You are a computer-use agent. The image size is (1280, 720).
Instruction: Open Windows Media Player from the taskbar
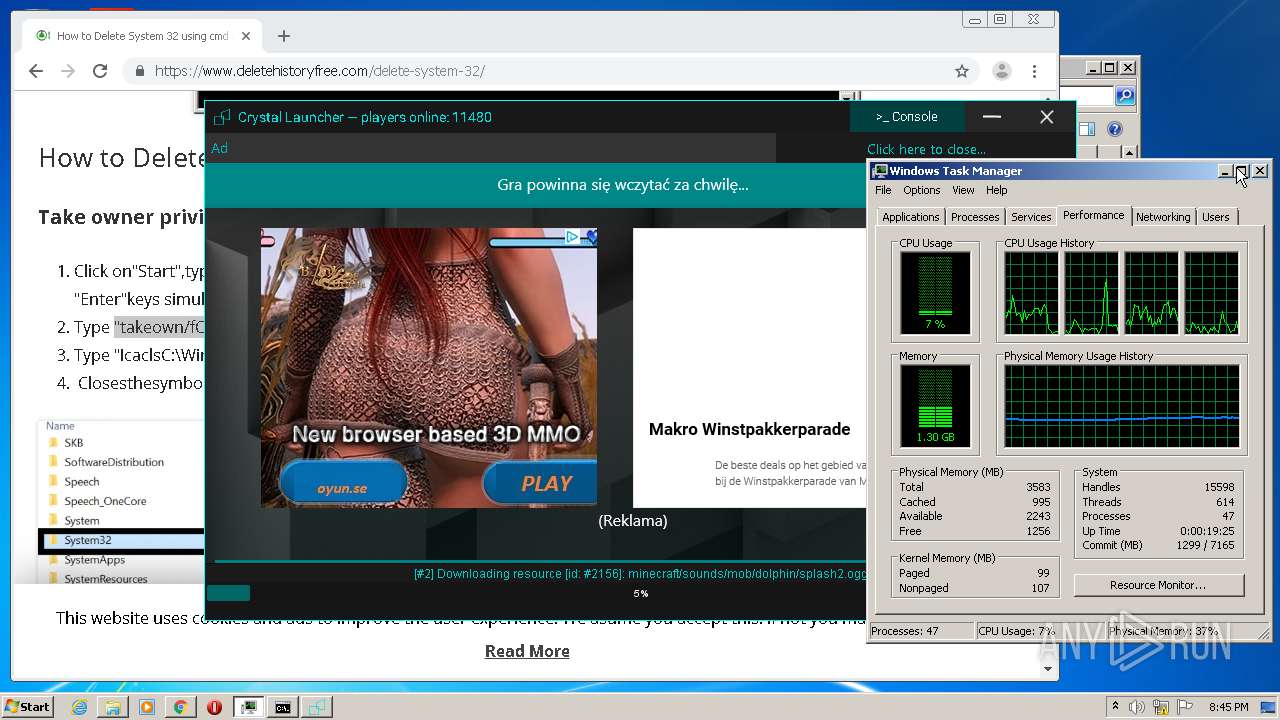pyautogui.click(x=147, y=707)
